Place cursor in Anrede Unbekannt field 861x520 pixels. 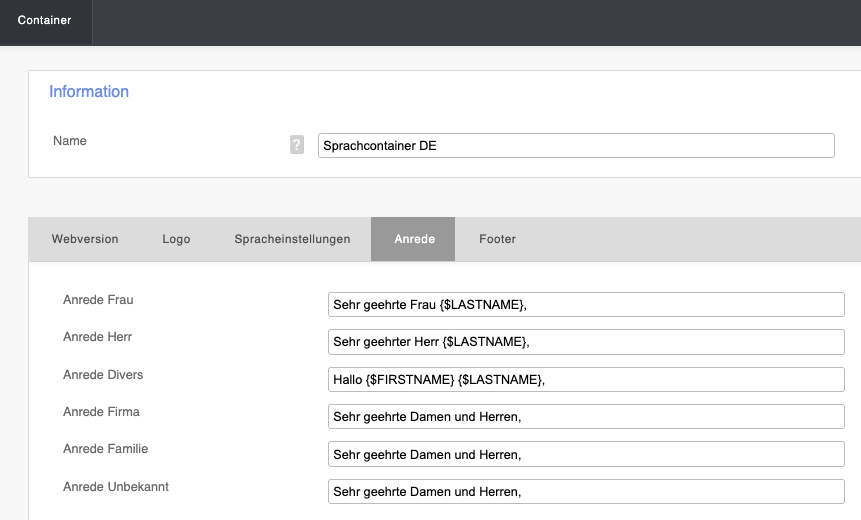pos(586,492)
